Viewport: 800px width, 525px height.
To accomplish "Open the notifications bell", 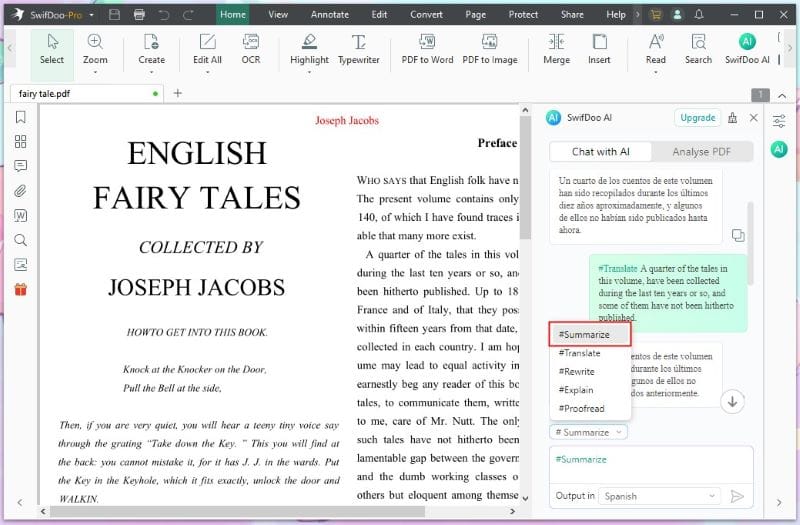I will [x=699, y=15].
